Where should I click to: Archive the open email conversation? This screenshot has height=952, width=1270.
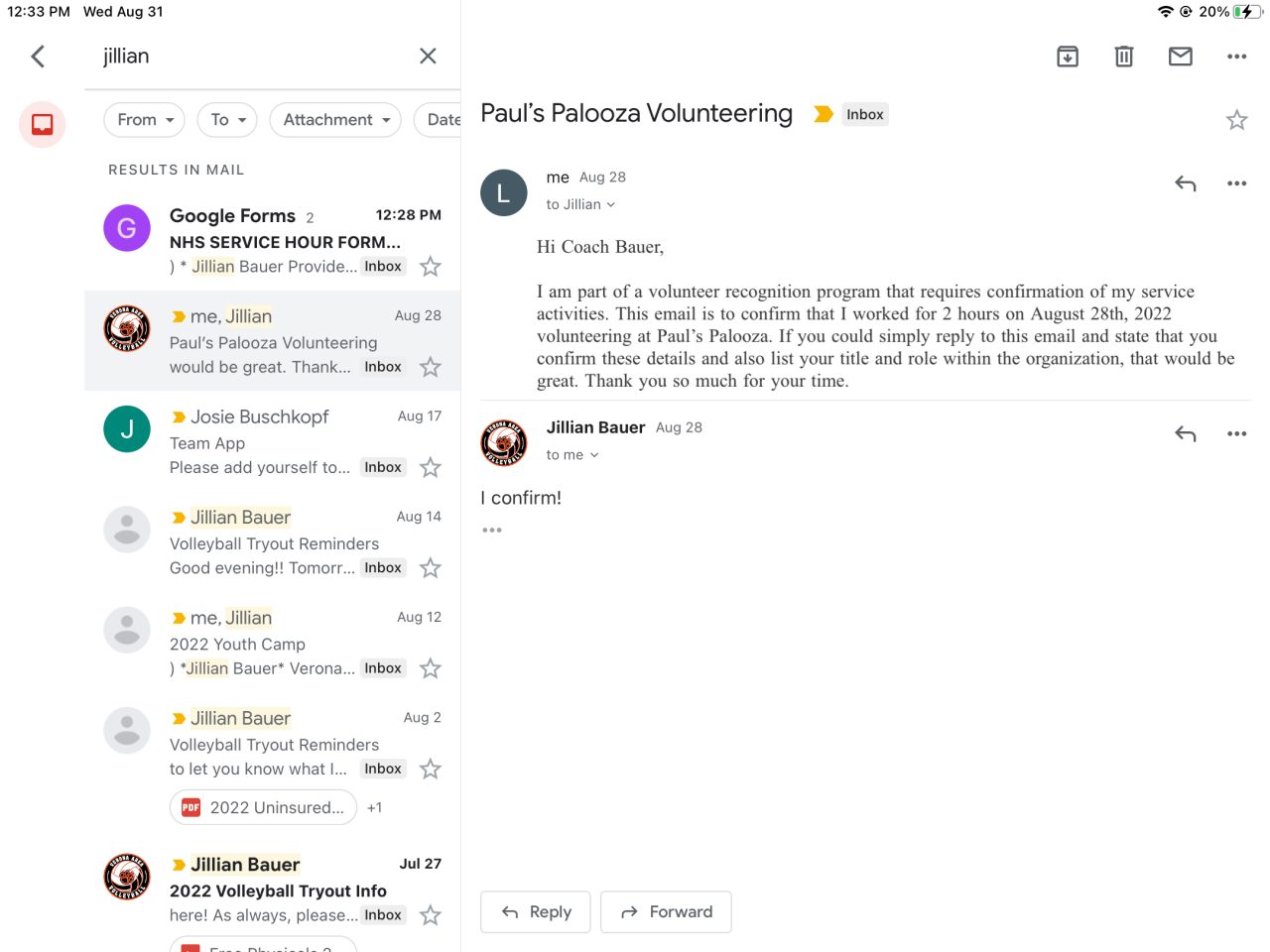(1068, 57)
